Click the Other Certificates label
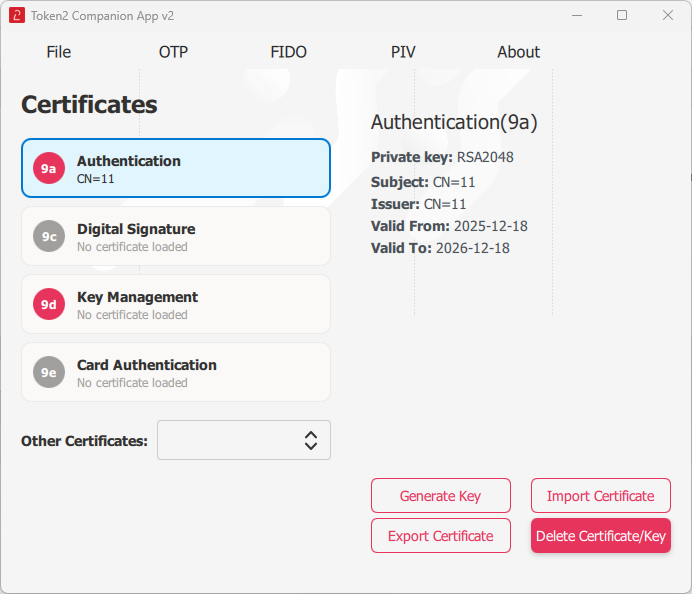692x594 pixels. pyautogui.click(x=84, y=441)
